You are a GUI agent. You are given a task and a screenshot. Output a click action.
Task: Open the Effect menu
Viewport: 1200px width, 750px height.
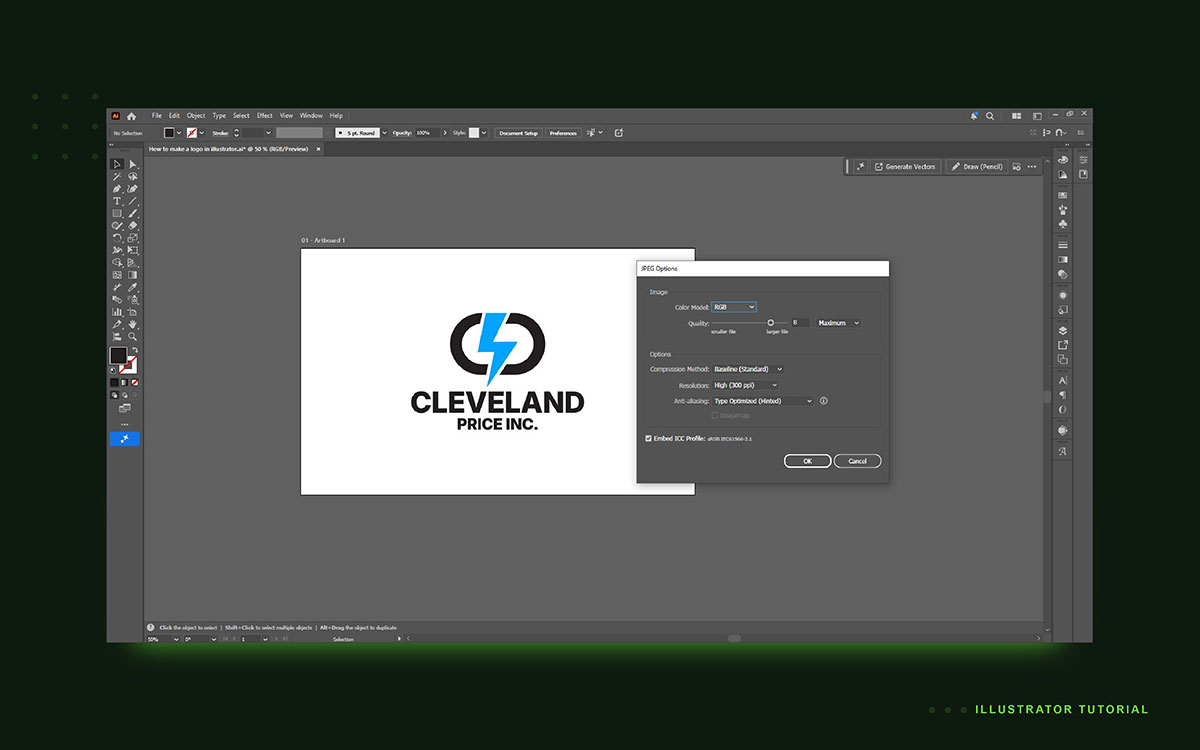pos(265,116)
